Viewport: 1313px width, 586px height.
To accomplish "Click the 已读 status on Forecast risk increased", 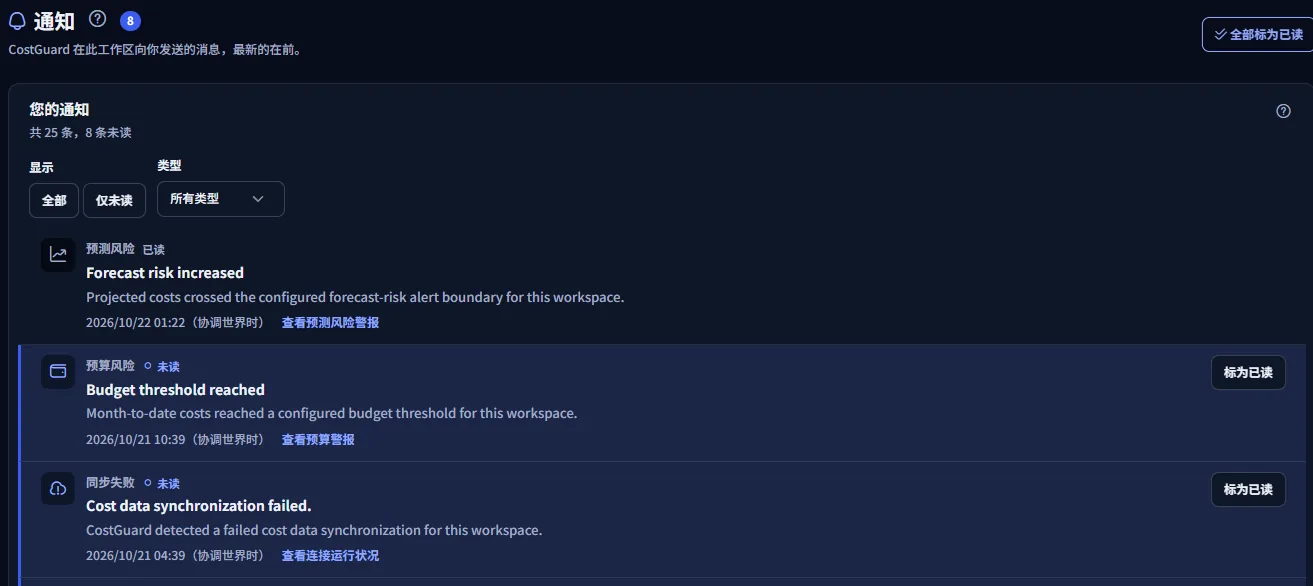I will (154, 250).
